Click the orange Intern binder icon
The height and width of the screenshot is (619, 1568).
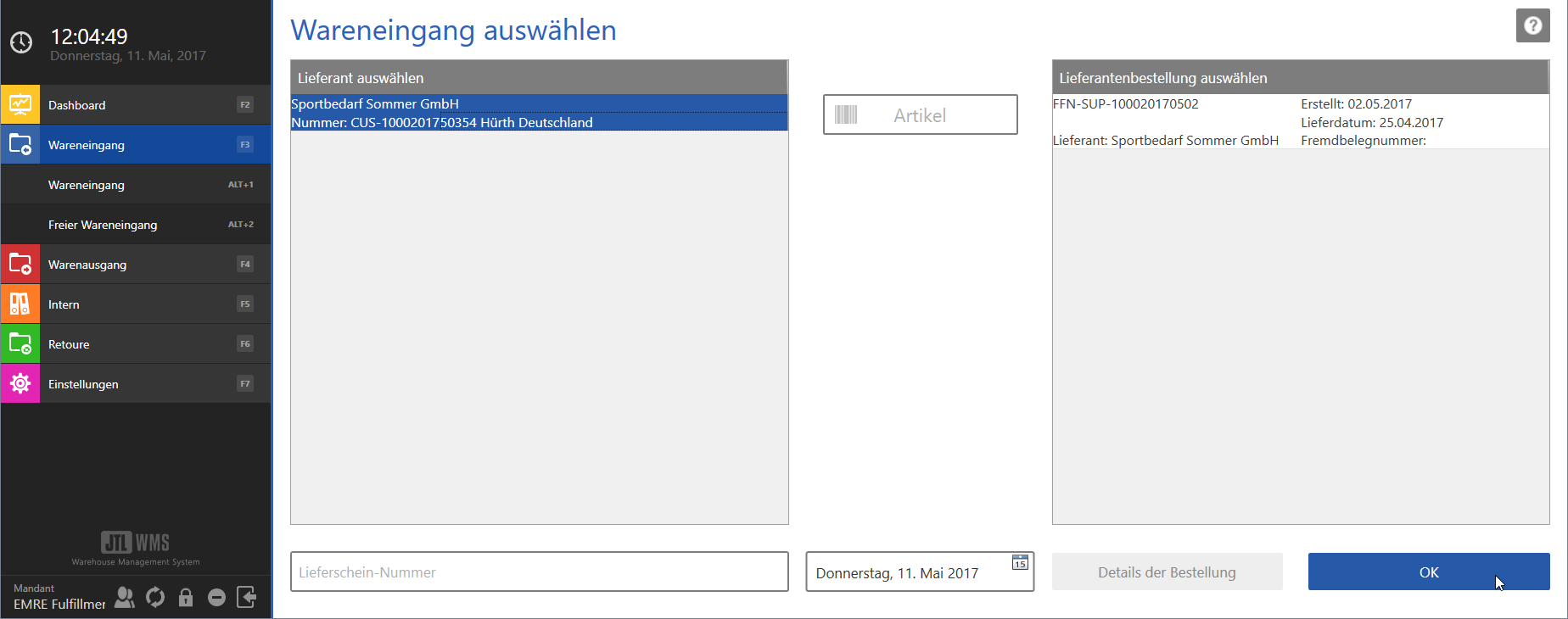coord(20,304)
